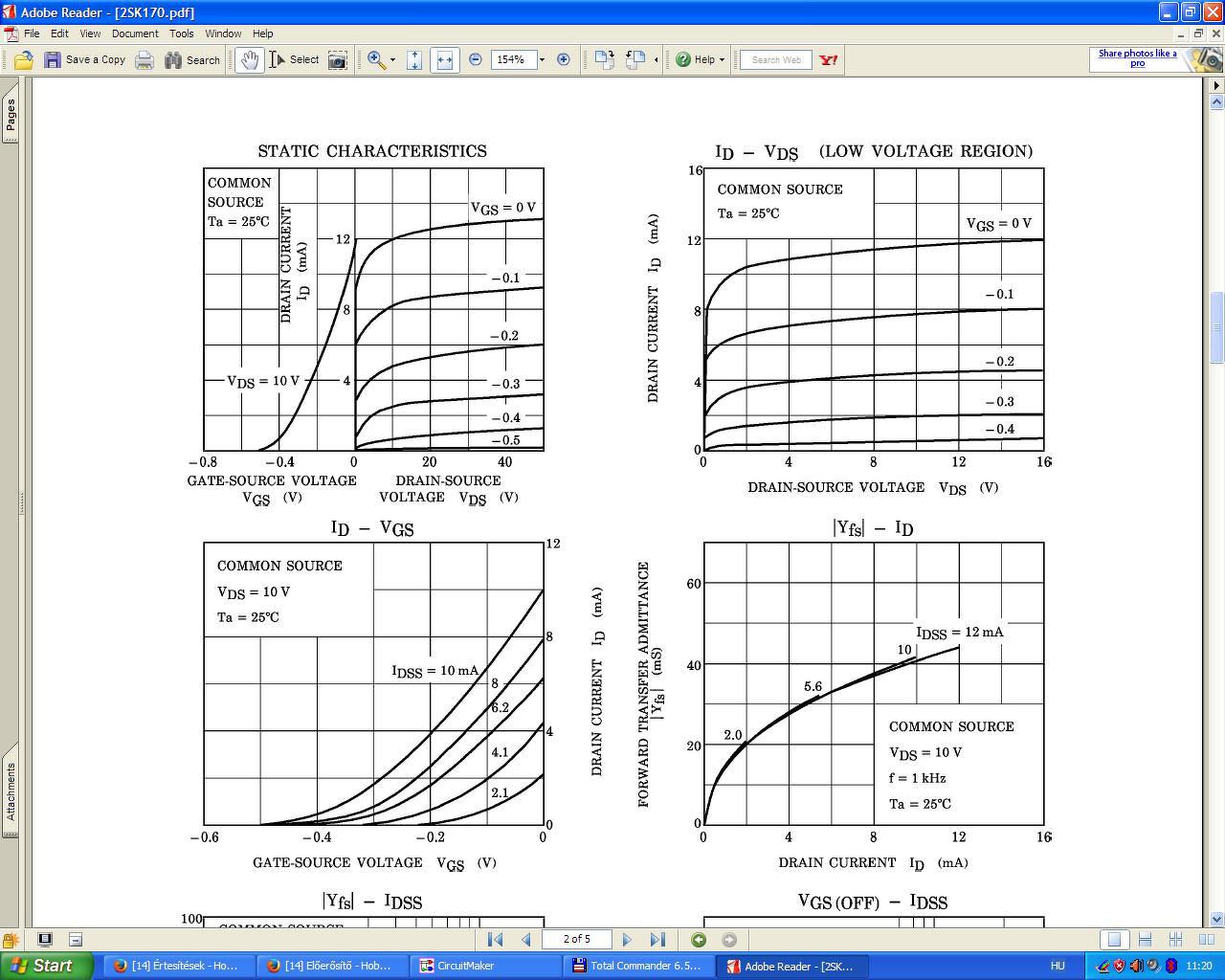The height and width of the screenshot is (980, 1225).
Task: Open the Window menu
Action: coord(223,33)
